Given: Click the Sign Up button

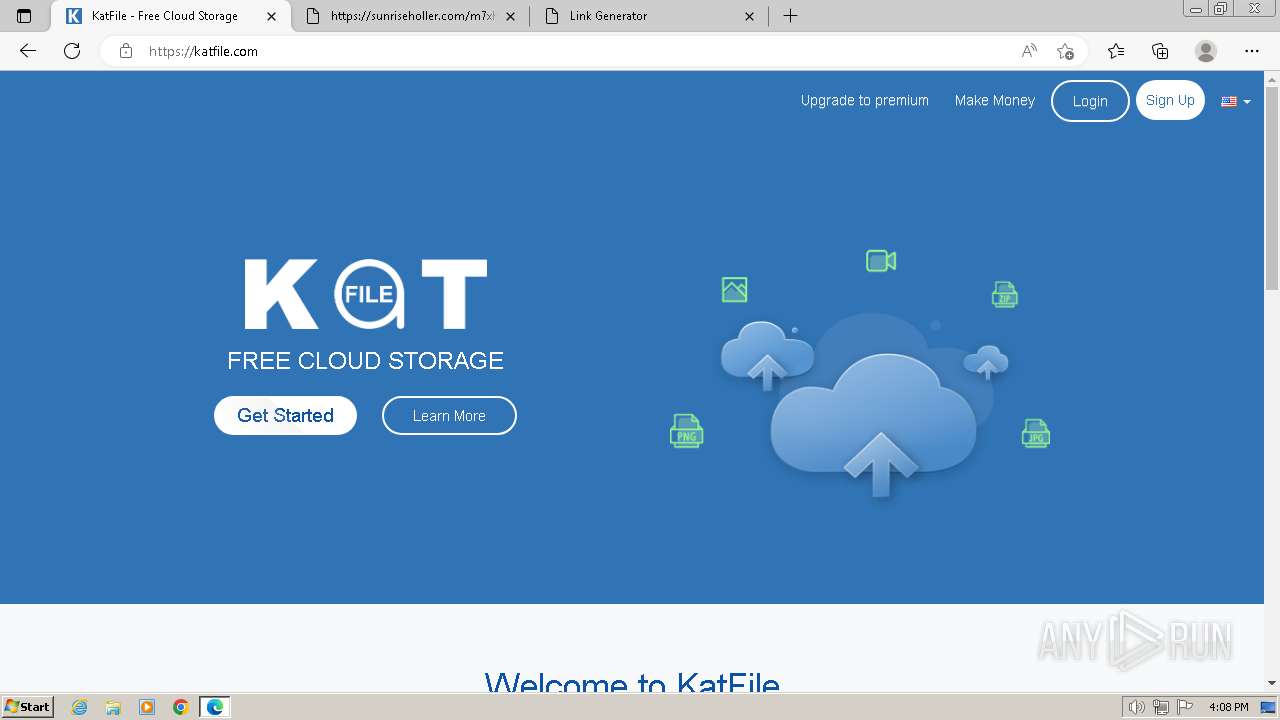Looking at the screenshot, I should click(1170, 100).
